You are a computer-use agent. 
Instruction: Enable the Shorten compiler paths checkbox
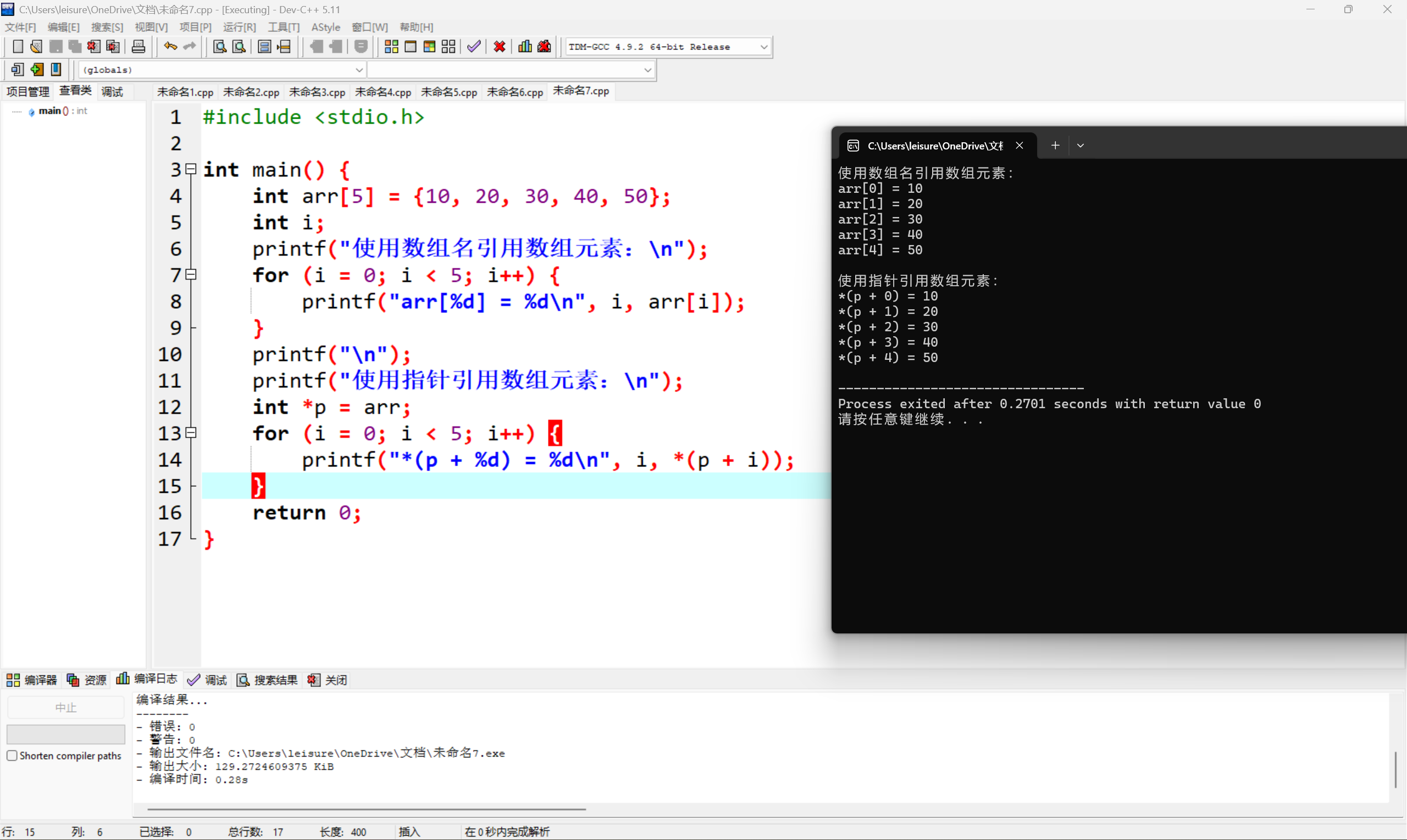pos(12,755)
